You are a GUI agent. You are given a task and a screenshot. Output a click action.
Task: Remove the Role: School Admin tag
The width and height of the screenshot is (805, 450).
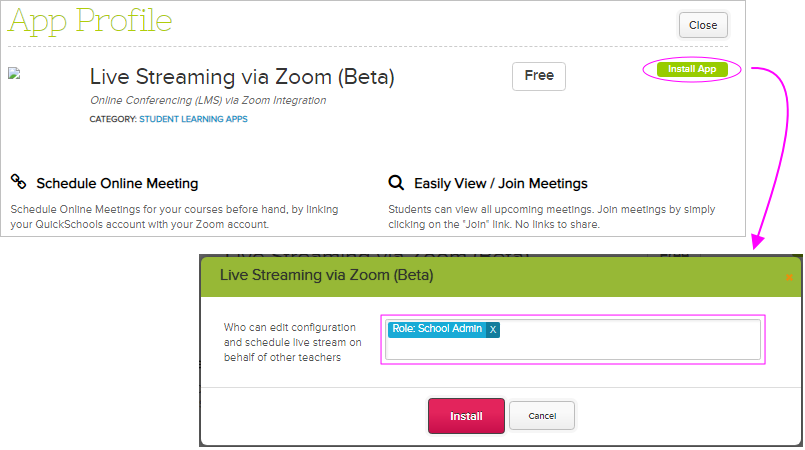click(x=493, y=329)
